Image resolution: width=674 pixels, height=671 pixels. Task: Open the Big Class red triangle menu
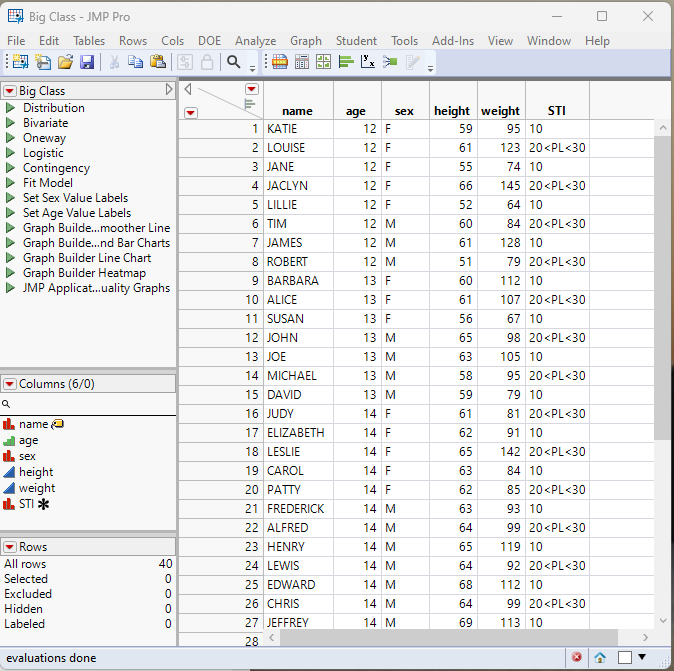10,91
